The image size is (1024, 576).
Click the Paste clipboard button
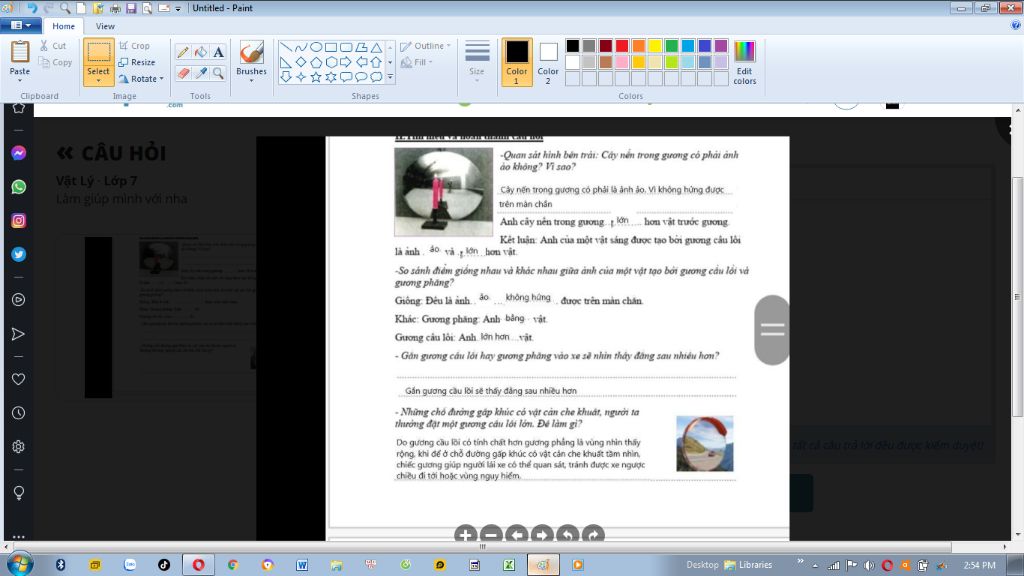pos(20,54)
